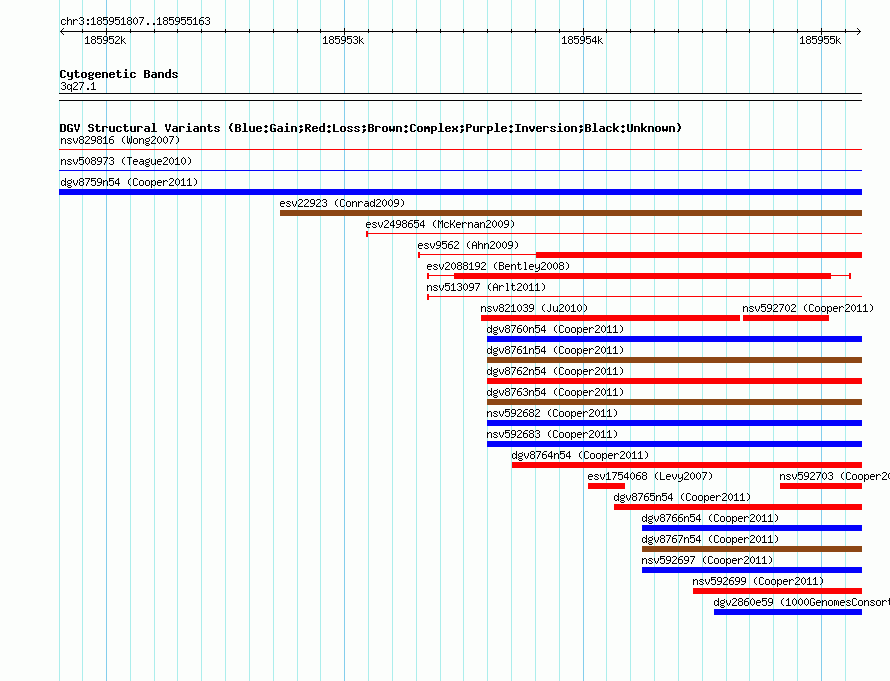The image size is (890, 681).
Task: Select the red nsv592699 loss bar
Action: [x=778, y=591]
